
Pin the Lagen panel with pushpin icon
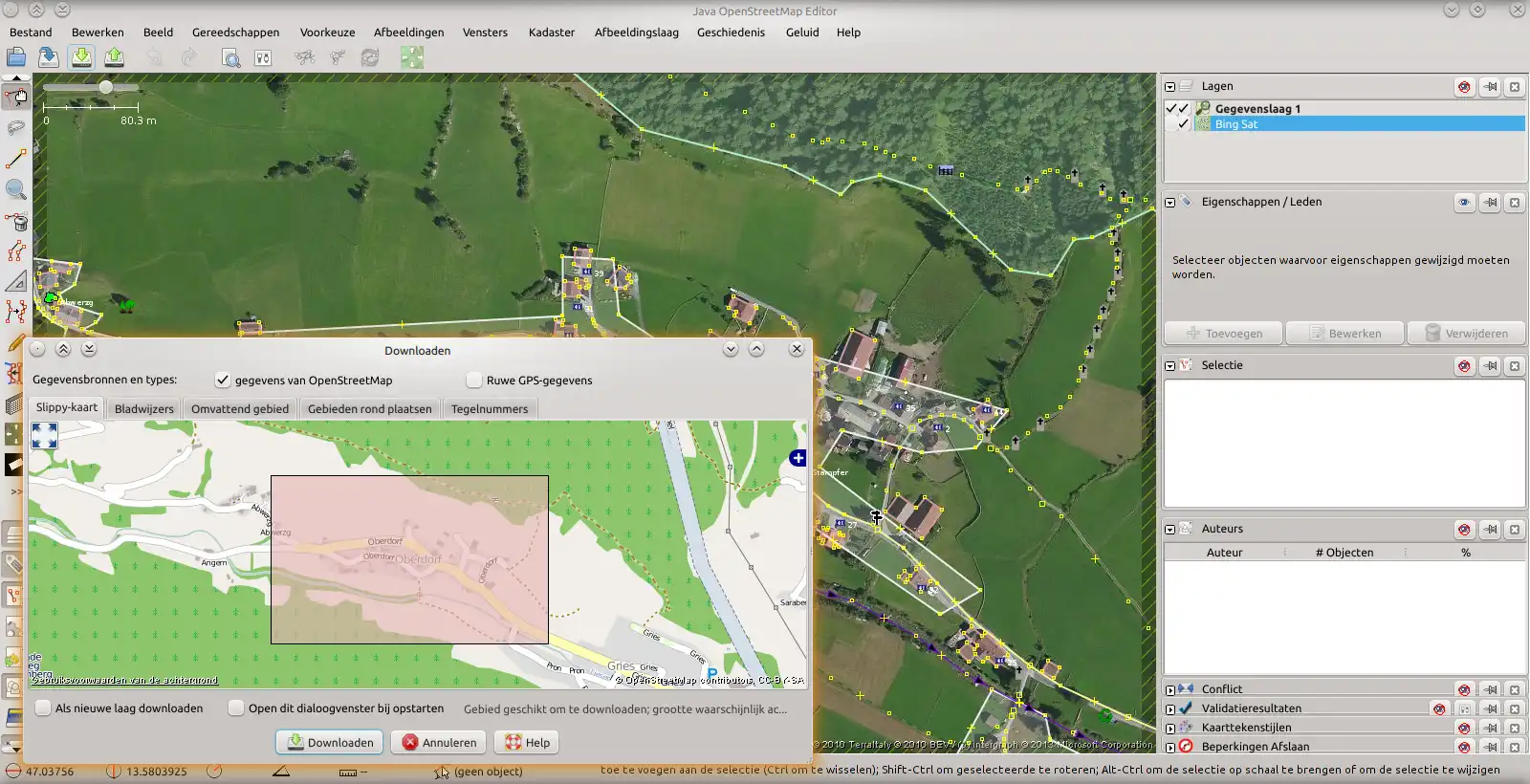1490,87
